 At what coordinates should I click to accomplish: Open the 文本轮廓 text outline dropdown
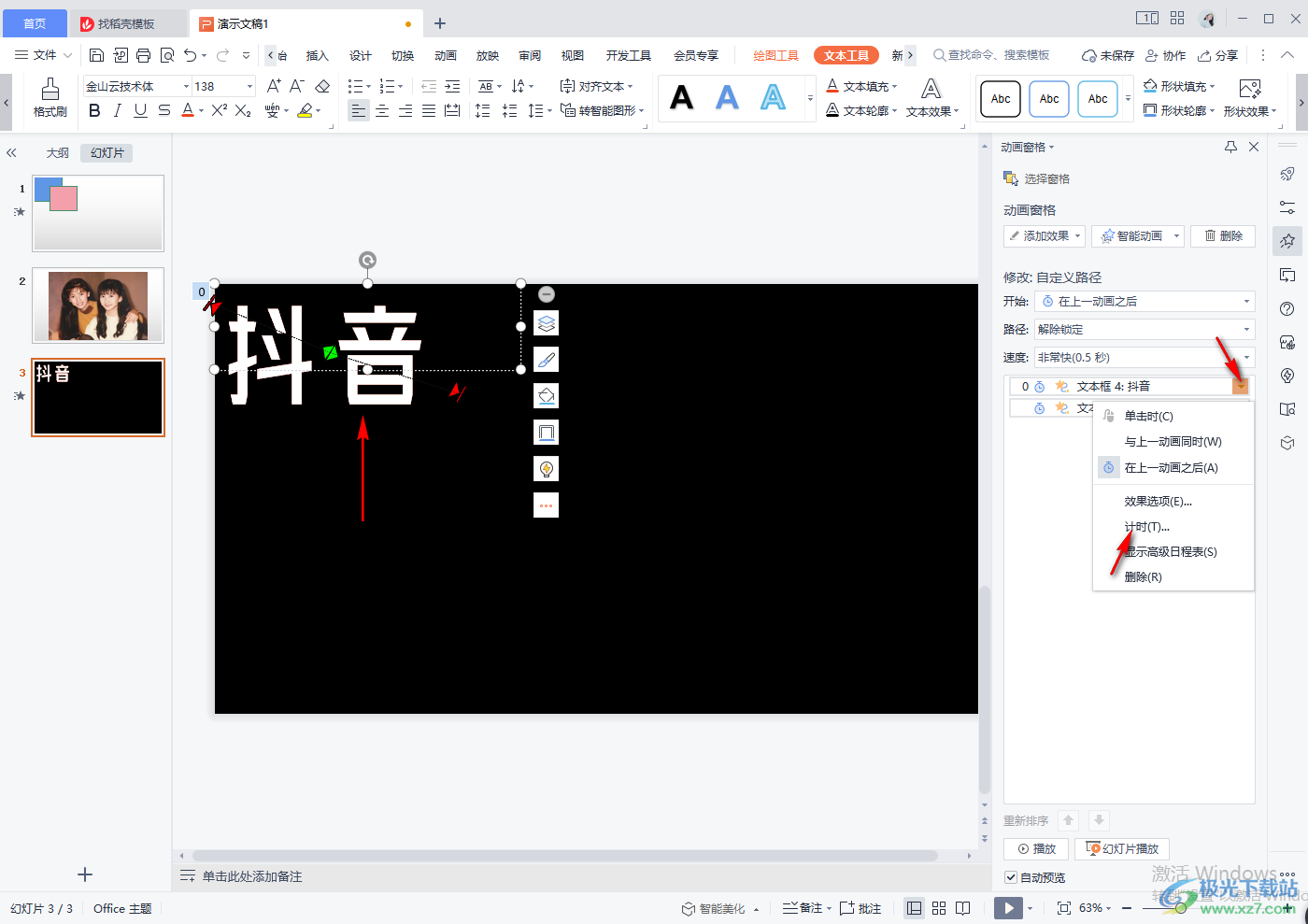[x=861, y=111]
